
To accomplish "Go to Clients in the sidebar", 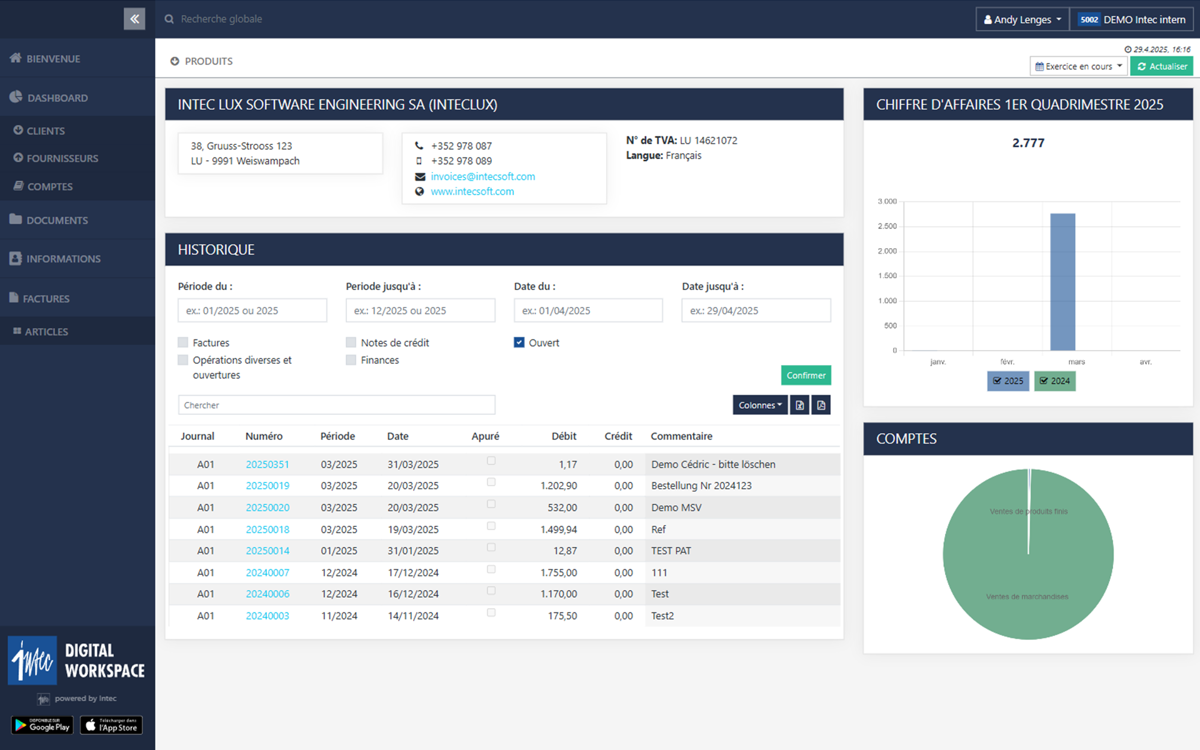I will coord(39,131).
